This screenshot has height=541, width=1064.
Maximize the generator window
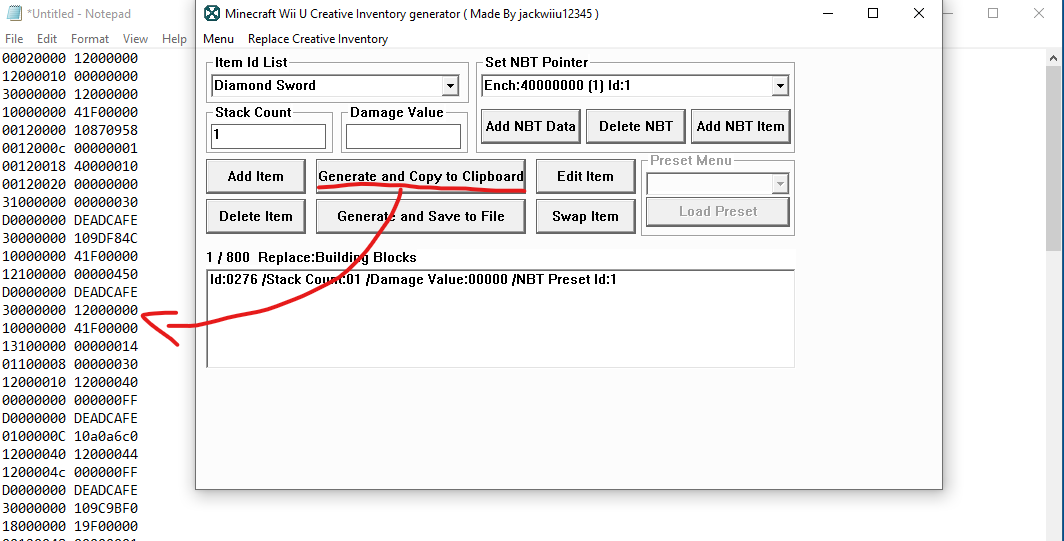point(873,14)
